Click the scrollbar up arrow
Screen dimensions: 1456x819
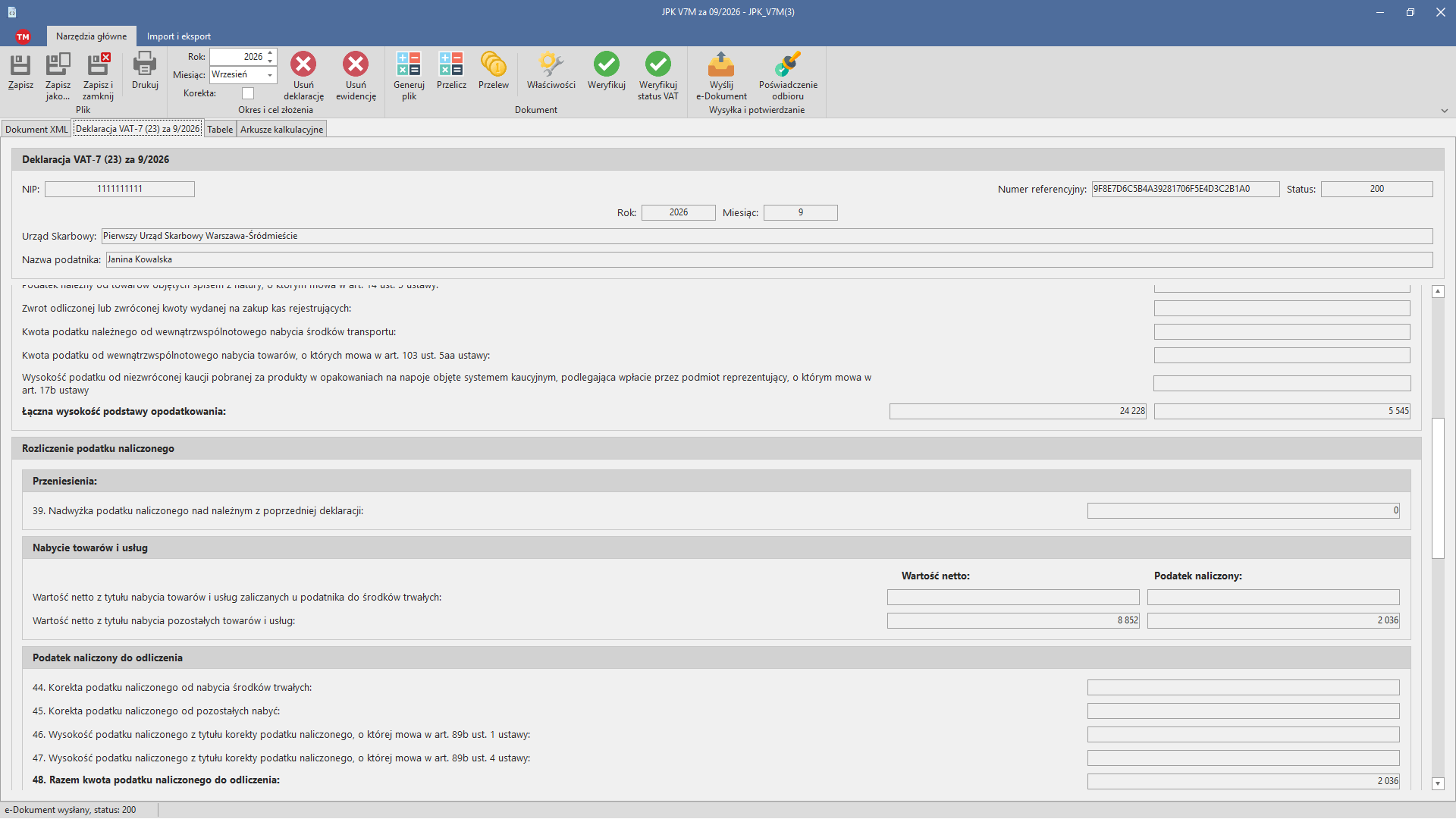pos(1438,291)
